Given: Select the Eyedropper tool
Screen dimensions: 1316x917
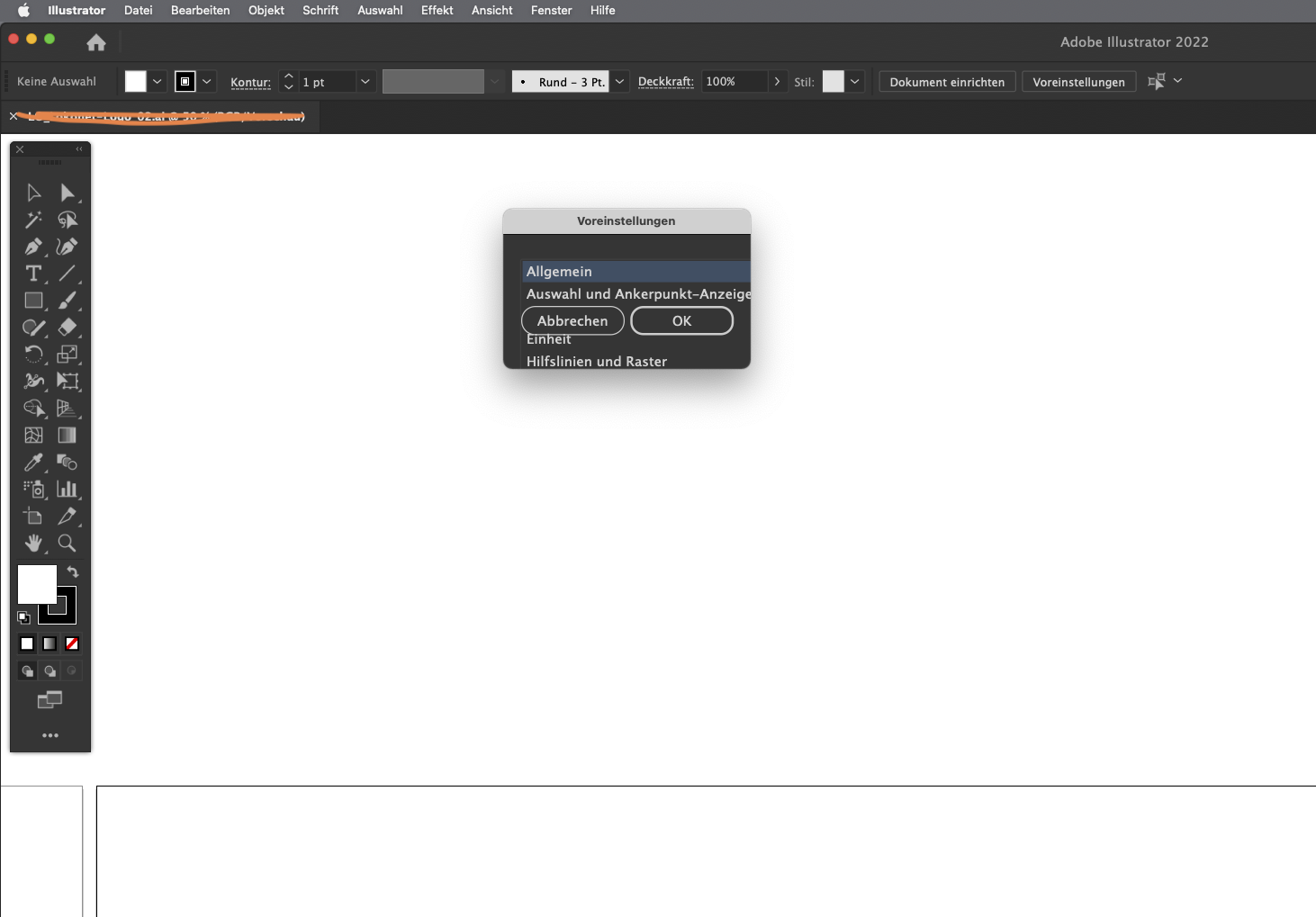Looking at the screenshot, I should coord(33,463).
